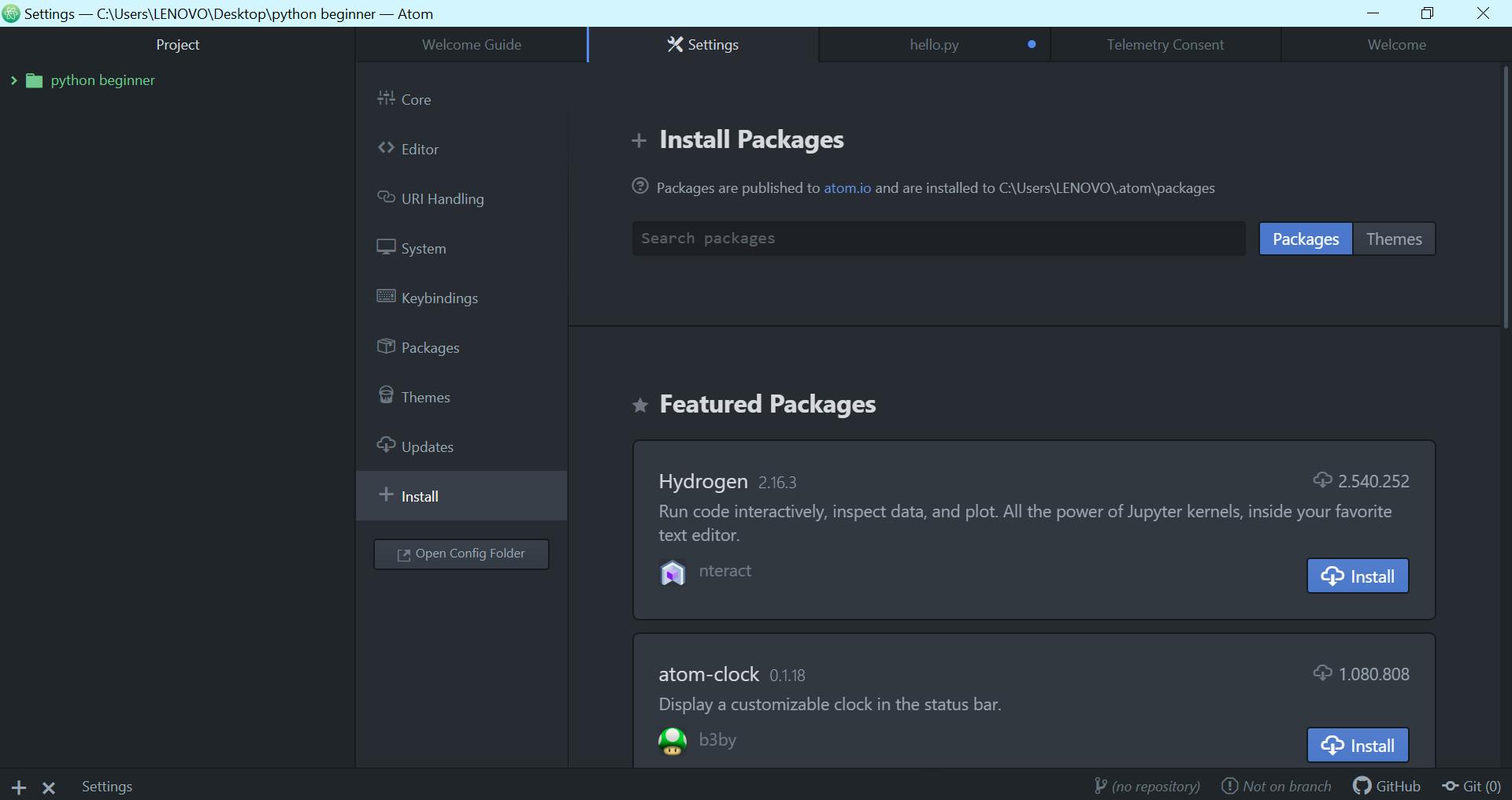
Task: Click the Core settings icon
Action: tap(386, 98)
